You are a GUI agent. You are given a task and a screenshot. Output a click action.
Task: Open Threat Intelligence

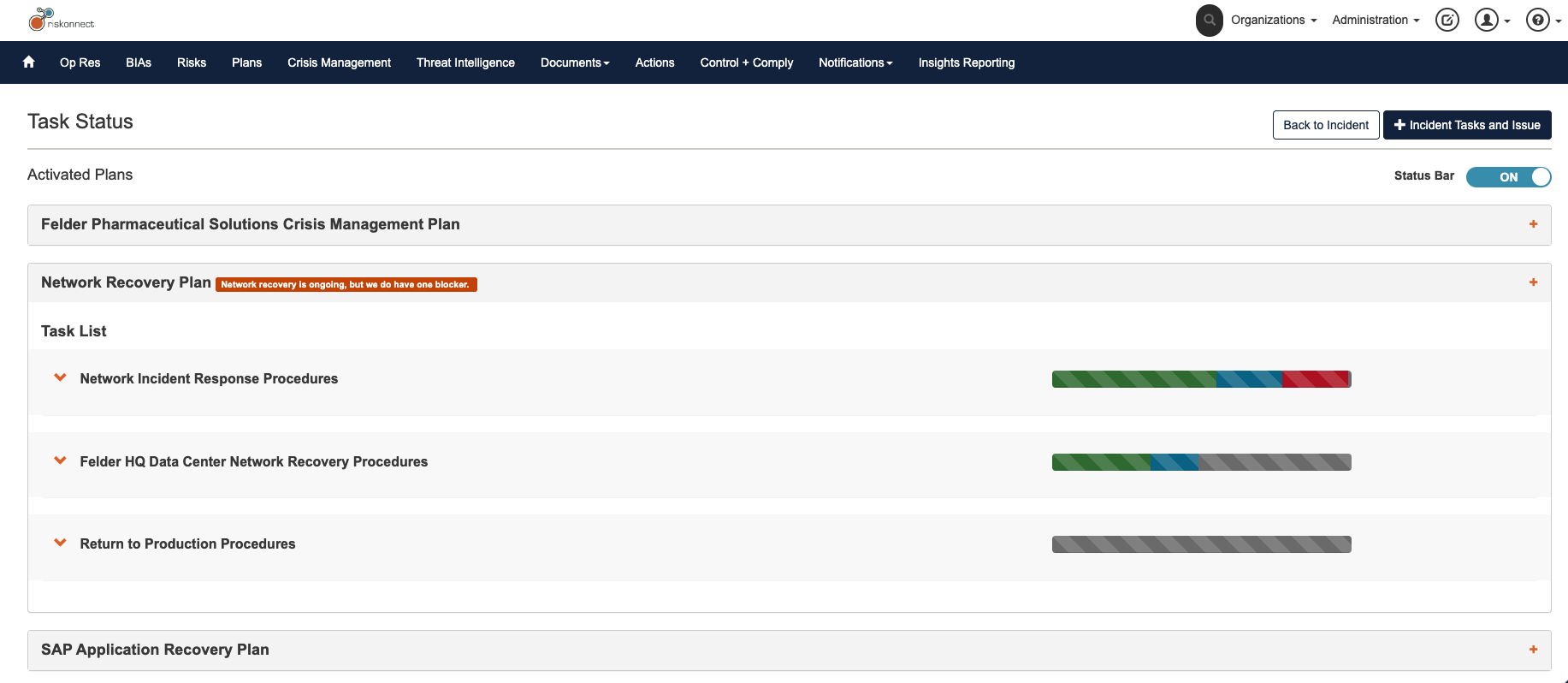click(465, 62)
